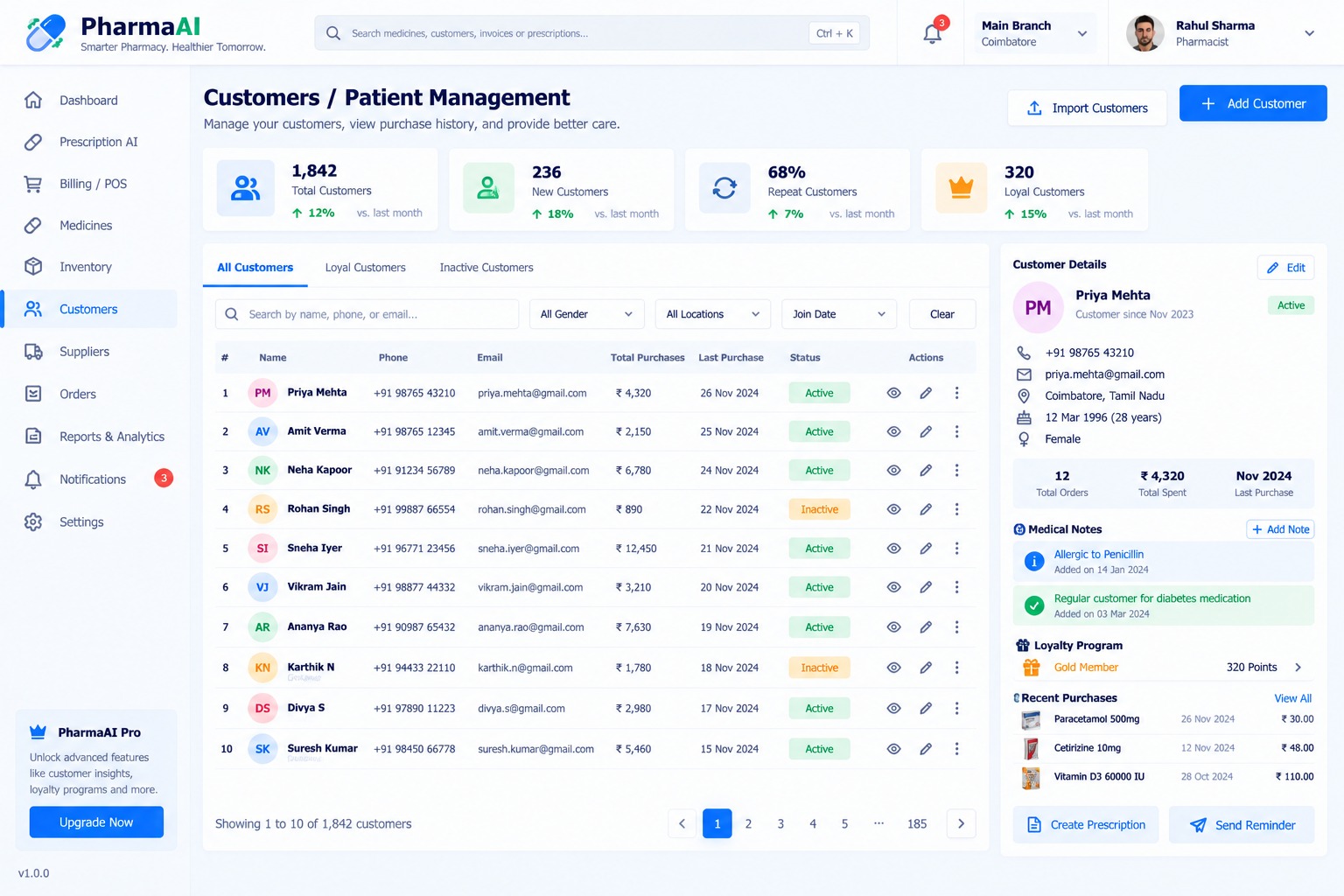
Task: View Priya Mehta row with eye icon
Action: coord(893,393)
